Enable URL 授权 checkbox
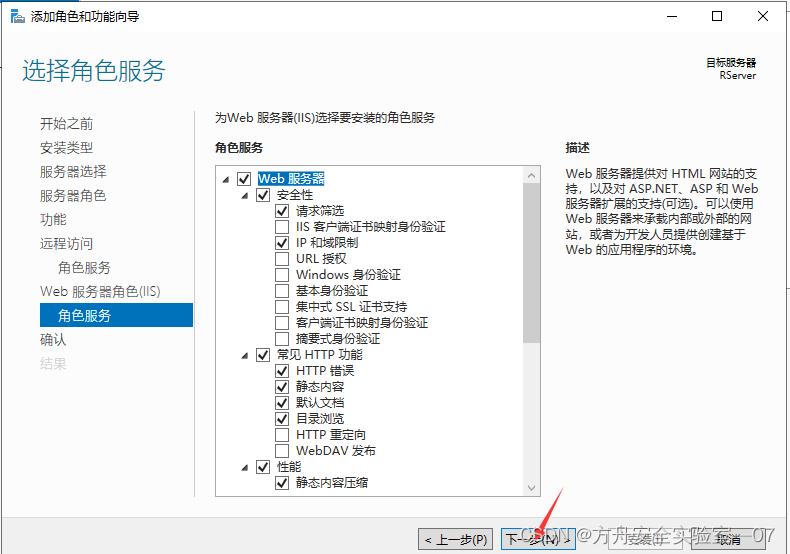The image size is (790, 554). tap(282, 259)
